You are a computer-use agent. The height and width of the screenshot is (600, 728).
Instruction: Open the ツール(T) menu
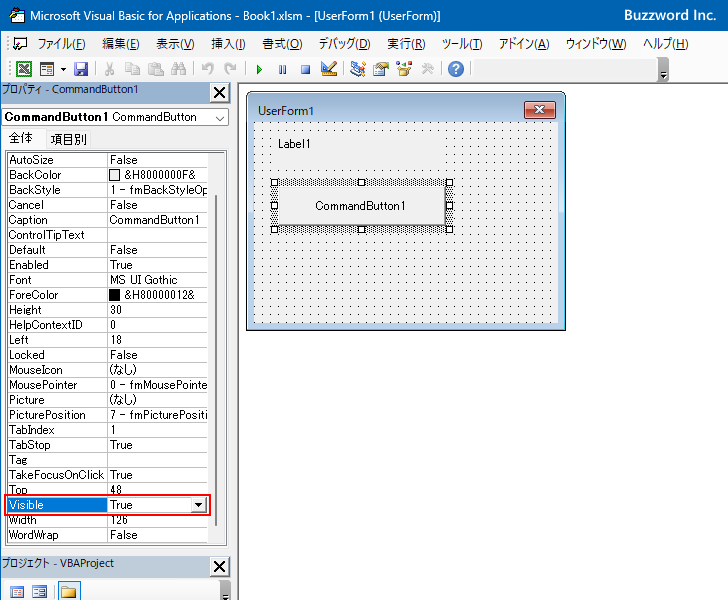[462, 44]
